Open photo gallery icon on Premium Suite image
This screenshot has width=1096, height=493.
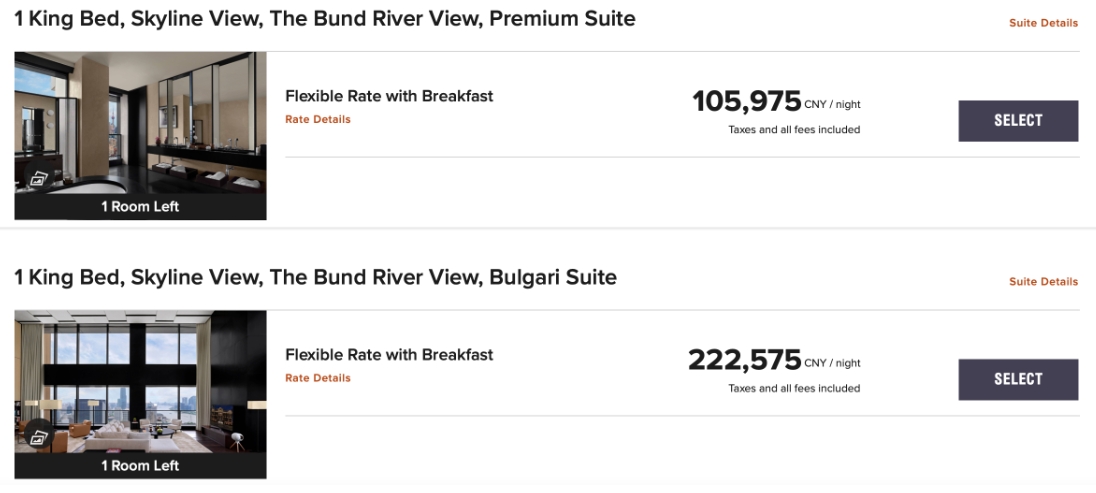pos(38,179)
